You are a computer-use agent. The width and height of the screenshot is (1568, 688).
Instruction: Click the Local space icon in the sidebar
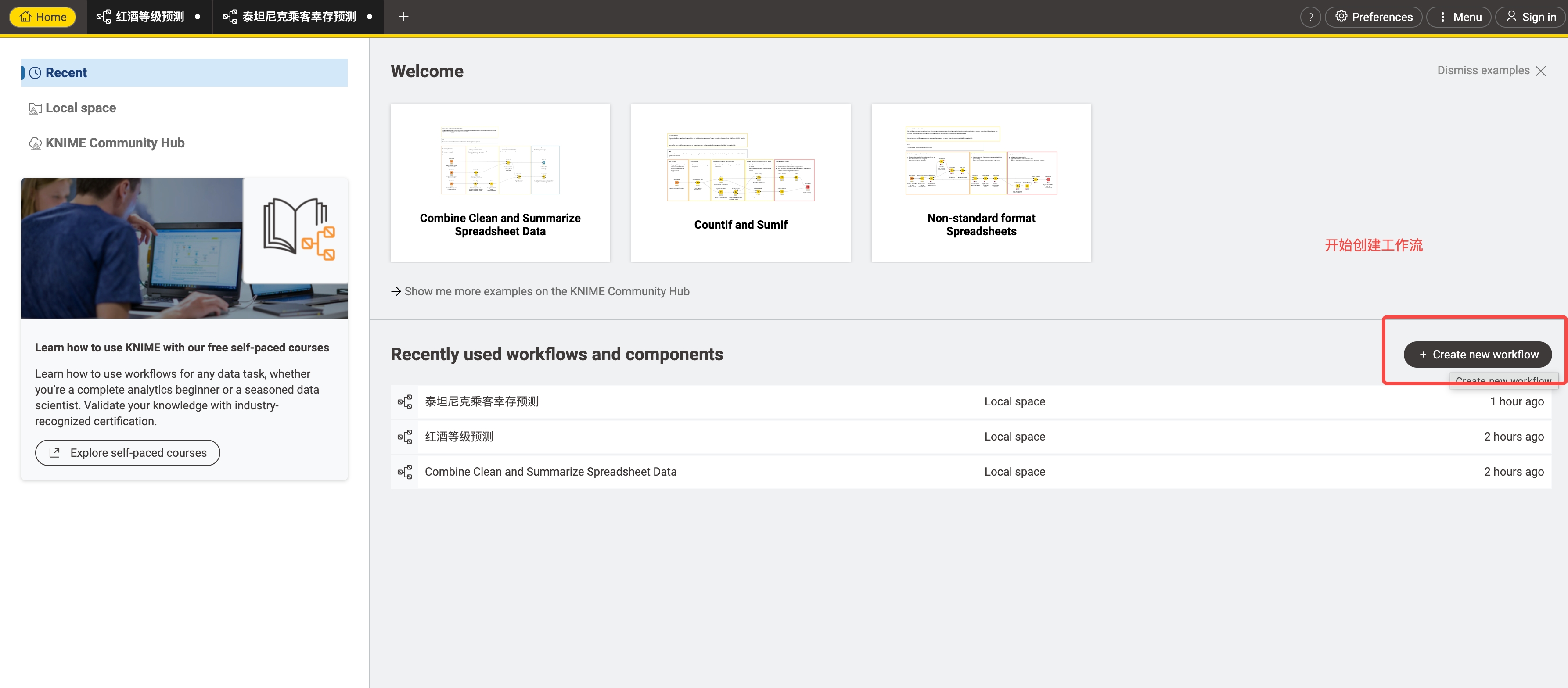[35, 108]
